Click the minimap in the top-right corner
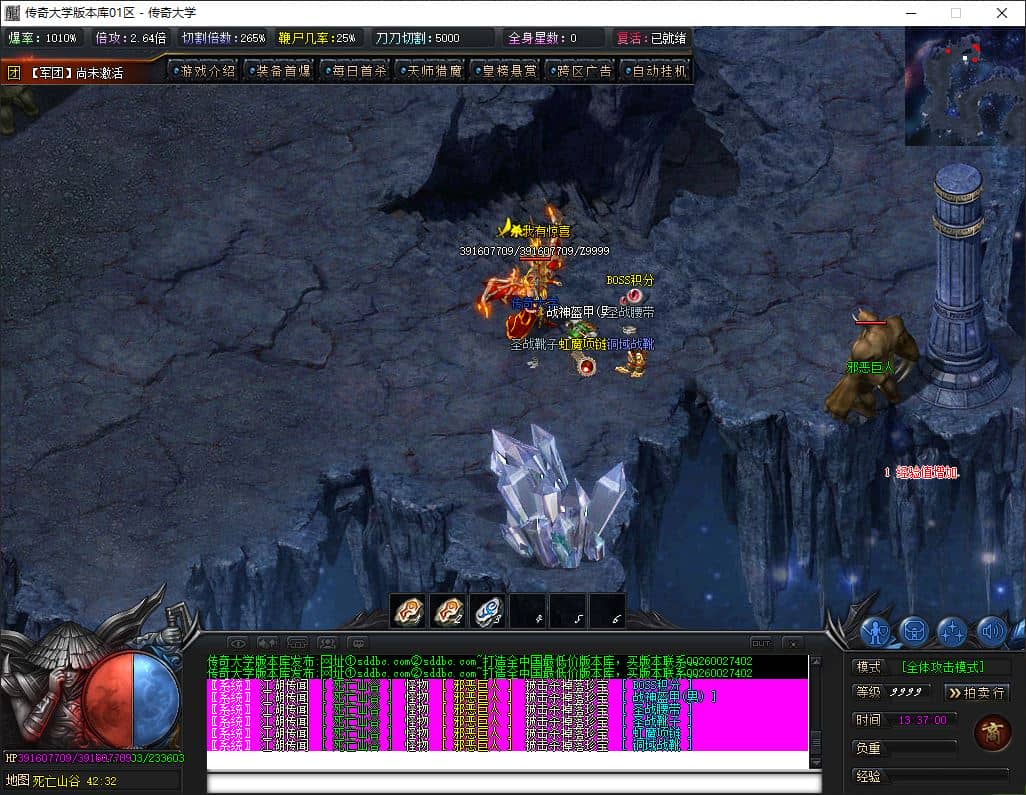The image size is (1026, 795). [964, 86]
